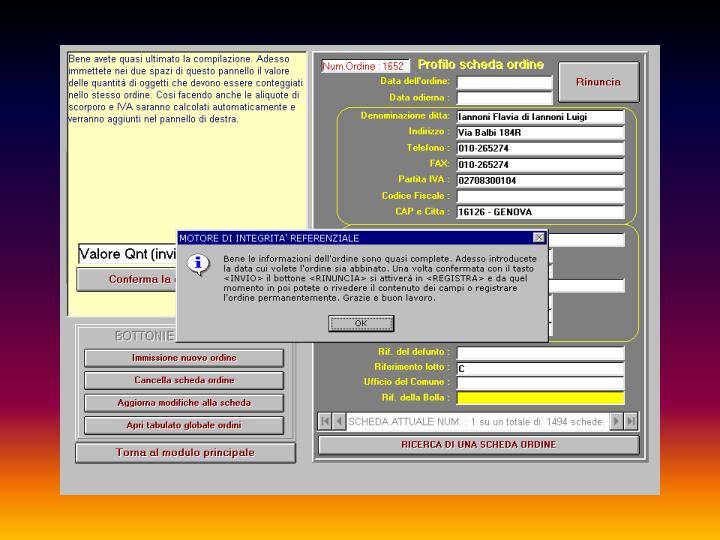Click the Valore Qnt input box
The image size is (720, 540).
coord(128,254)
